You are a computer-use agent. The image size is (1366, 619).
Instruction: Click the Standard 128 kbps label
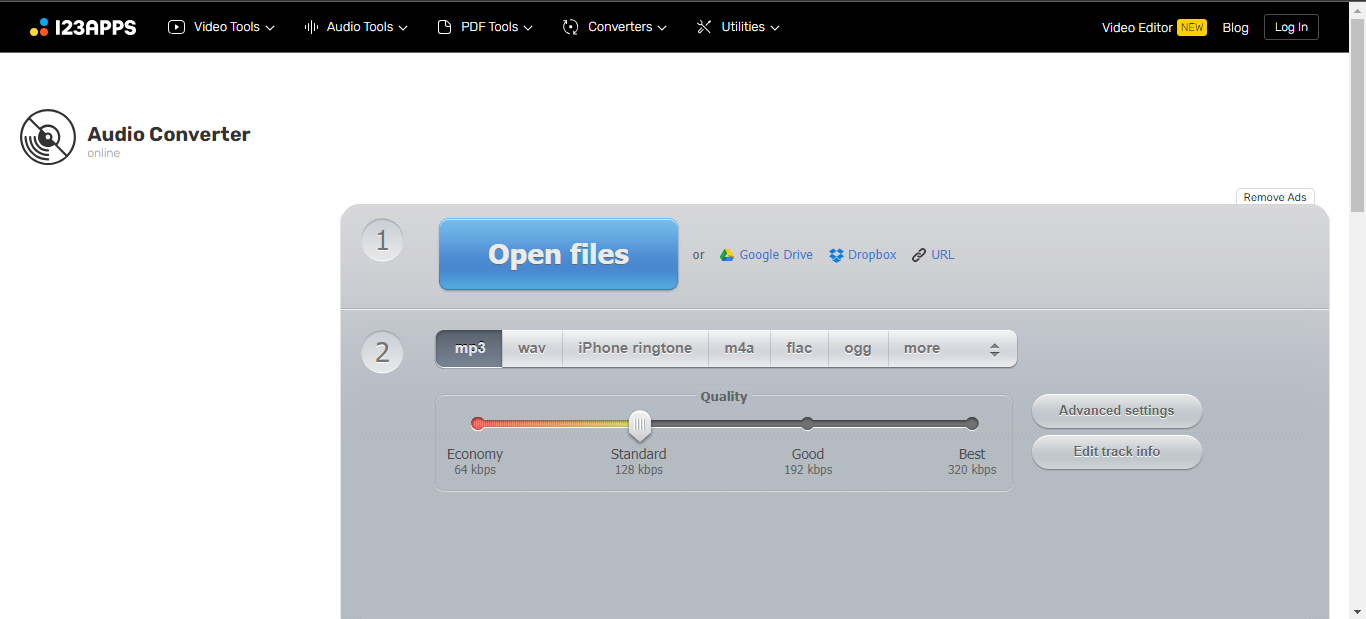(639, 461)
